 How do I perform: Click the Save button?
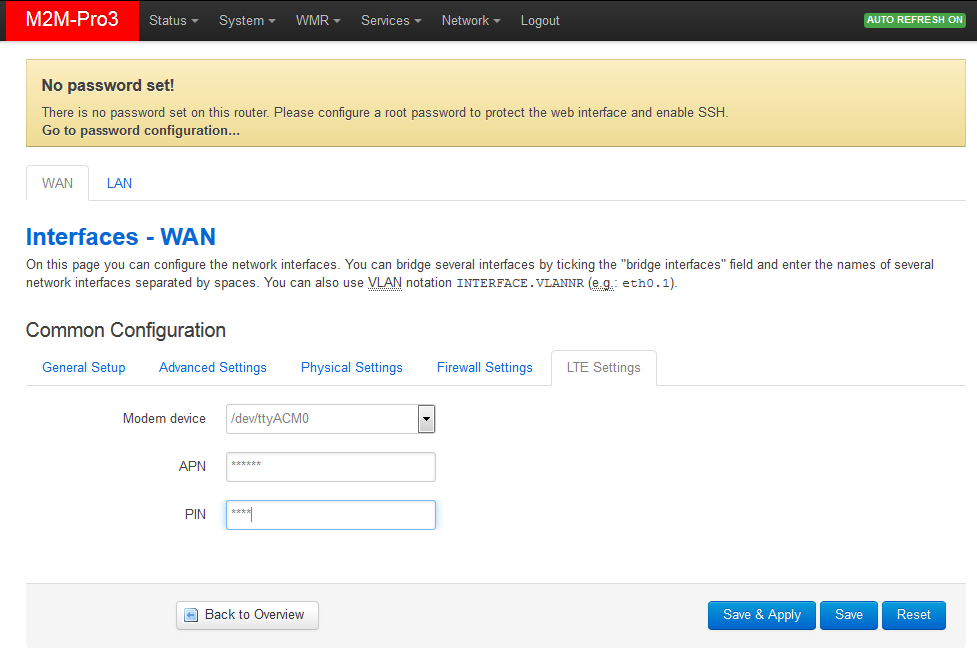click(849, 615)
